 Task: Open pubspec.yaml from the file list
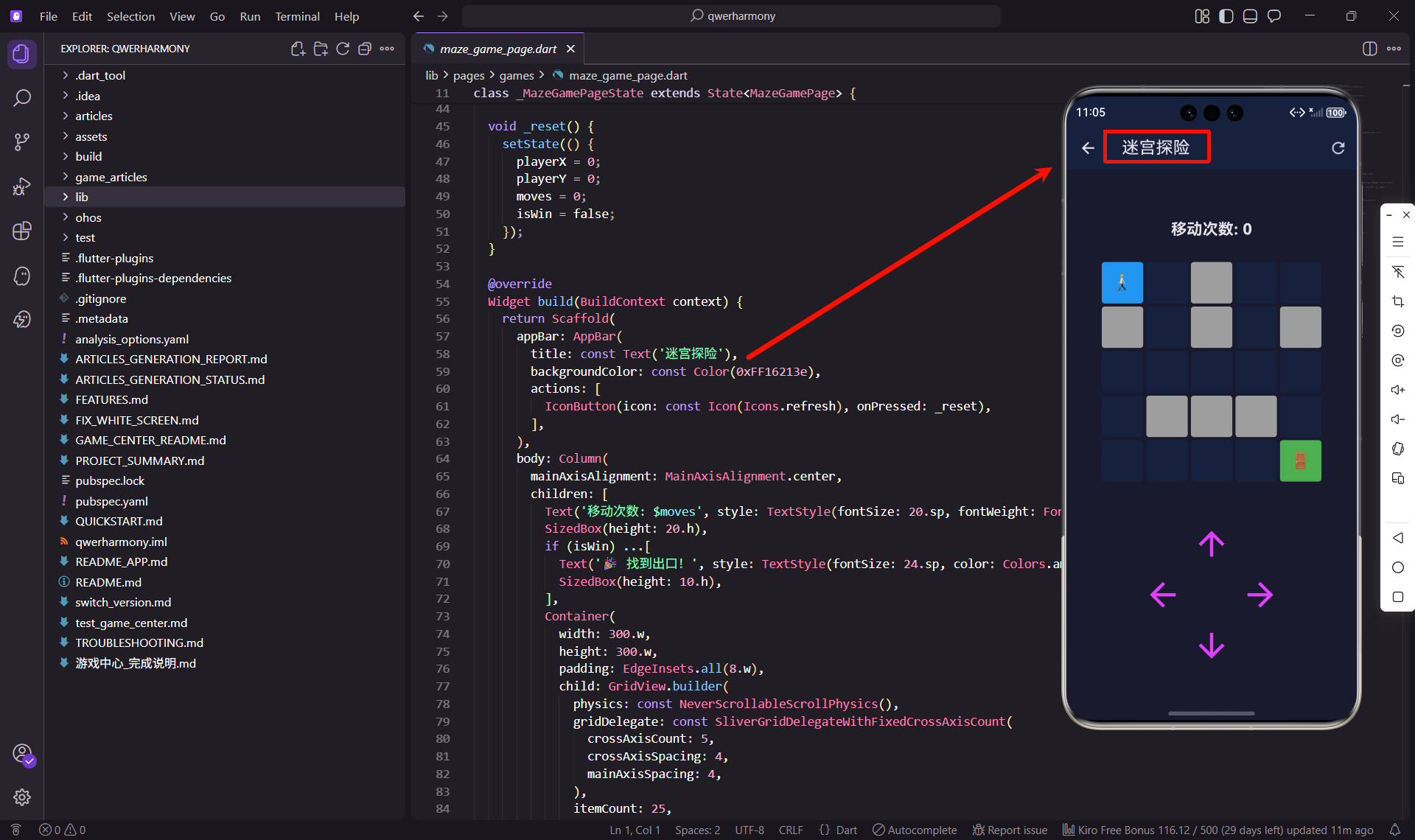(111, 501)
